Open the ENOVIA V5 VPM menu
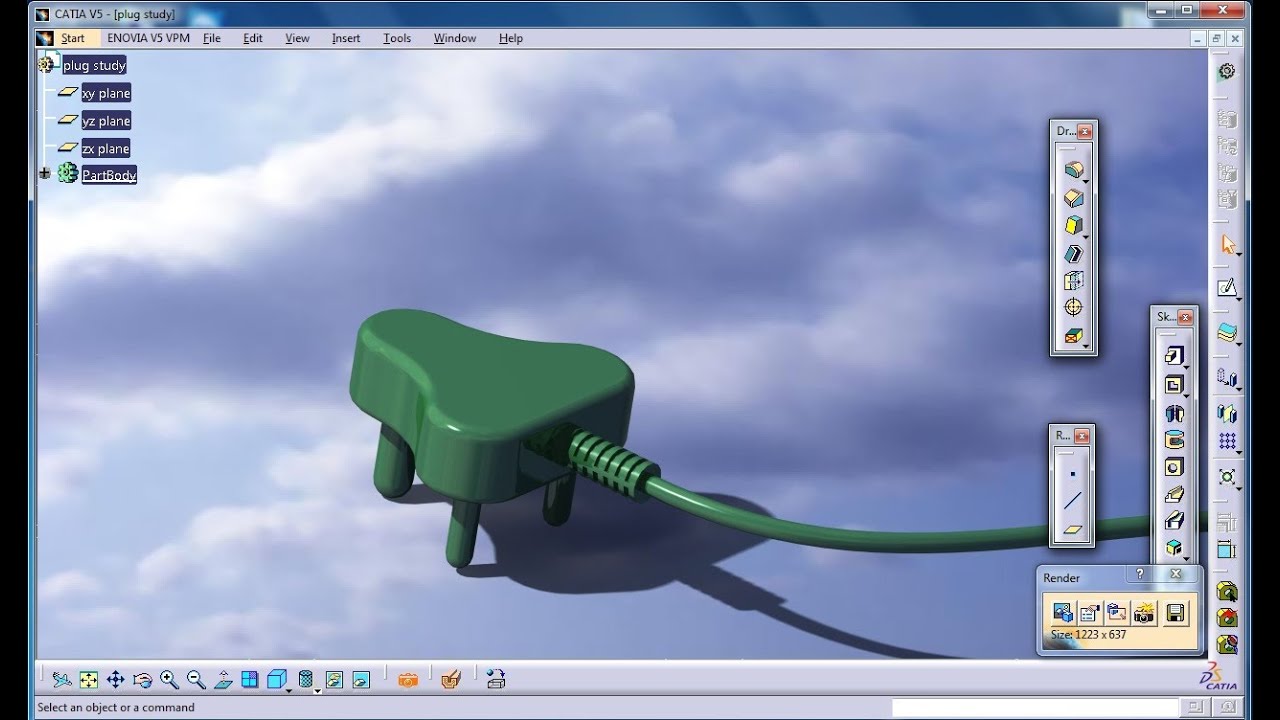 point(149,38)
